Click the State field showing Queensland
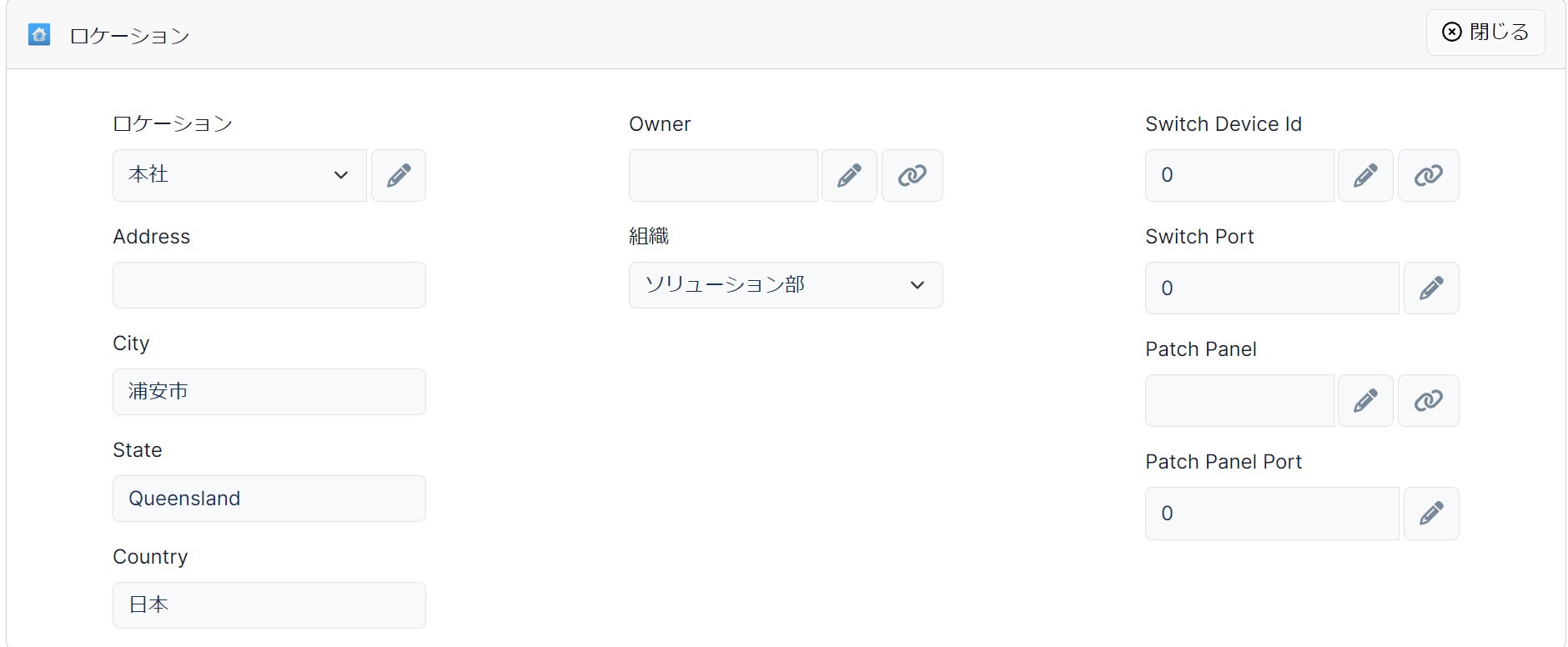Screen dimensions: 1568x647 coord(269,499)
